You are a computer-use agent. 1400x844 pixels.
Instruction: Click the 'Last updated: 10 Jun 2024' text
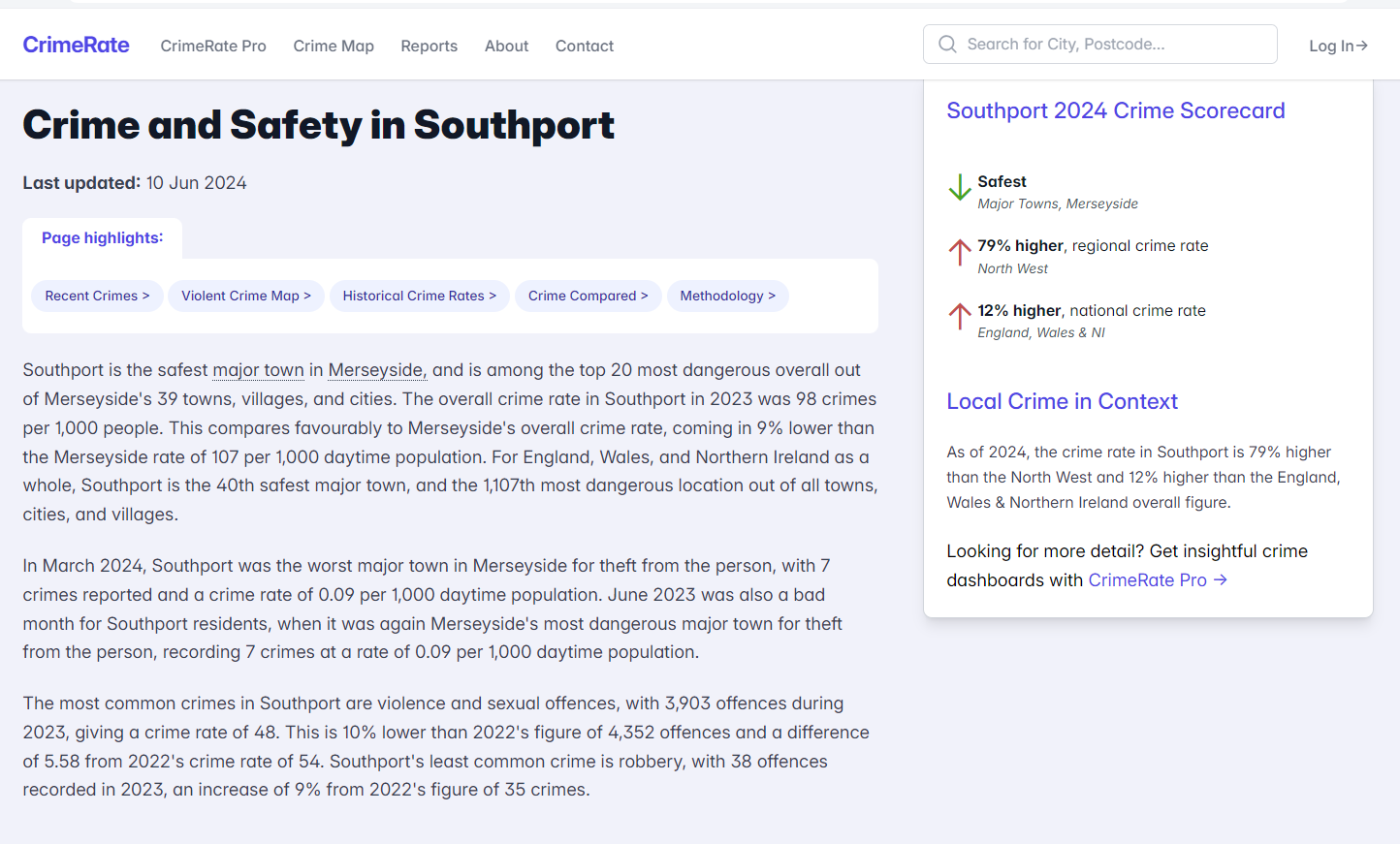pos(135,183)
